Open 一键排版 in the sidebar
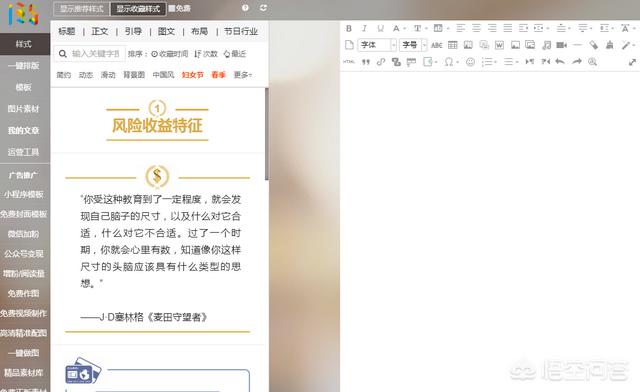The image size is (640, 392). click(x=24, y=66)
